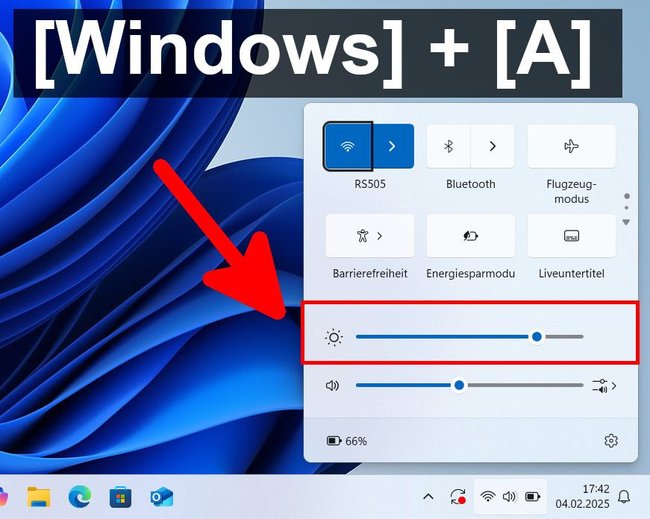Click the date 04.02.2025 in the taskbar

[x=582, y=504]
